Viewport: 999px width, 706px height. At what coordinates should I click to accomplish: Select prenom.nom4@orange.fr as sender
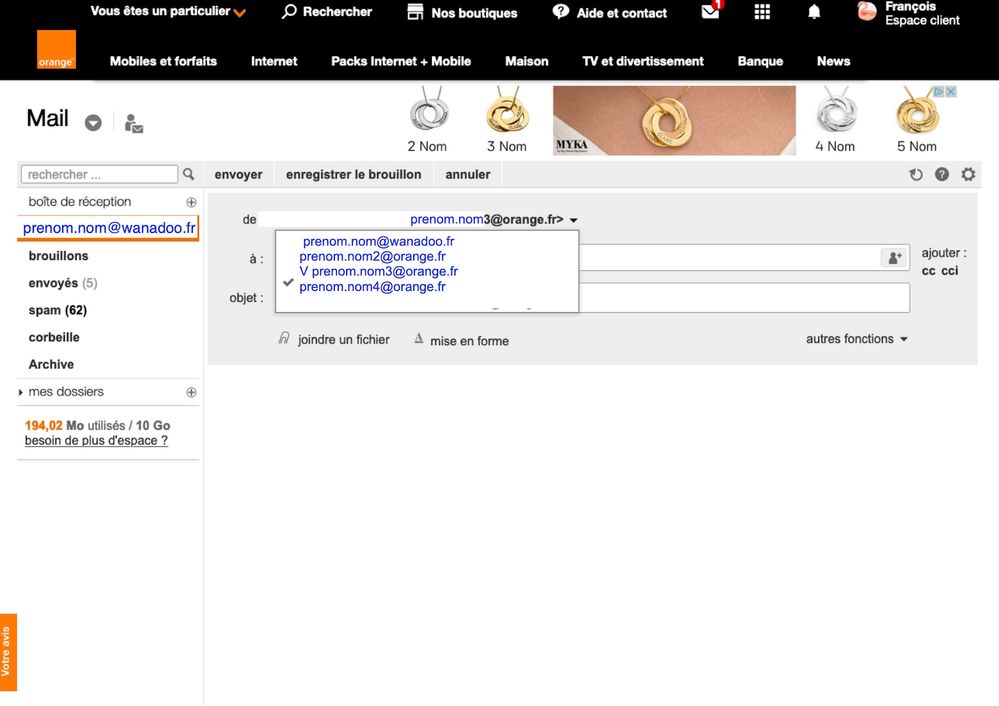pyautogui.click(x=372, y=287)
